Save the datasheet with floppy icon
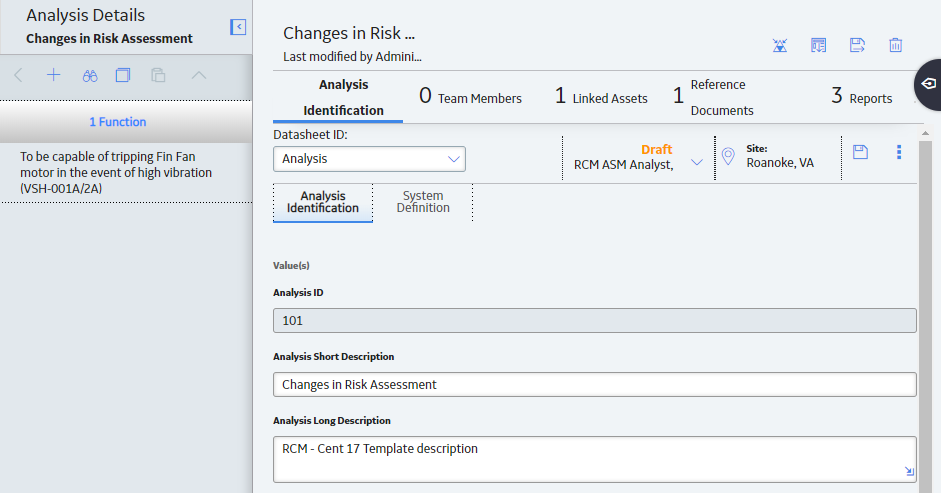This screenshot has height=493, width=941. (861, 152)
